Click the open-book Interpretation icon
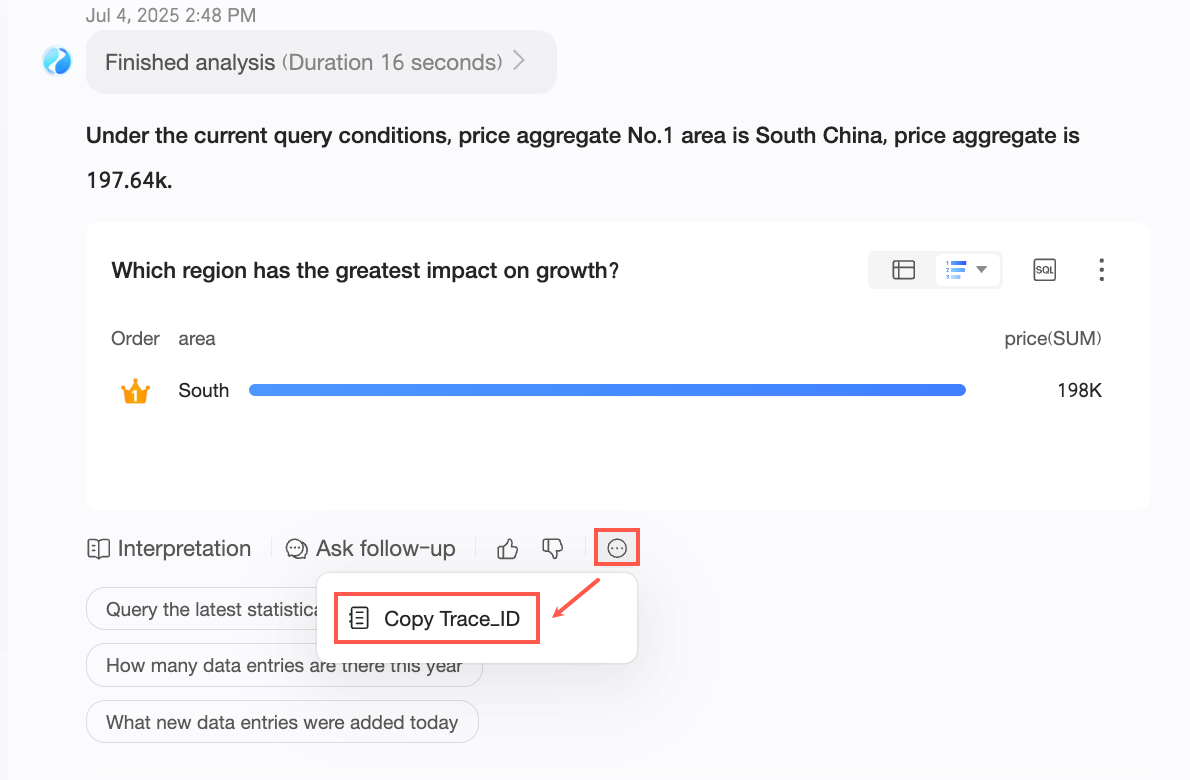Screen dimensions: 1190x780 click(x=98, y=548)
